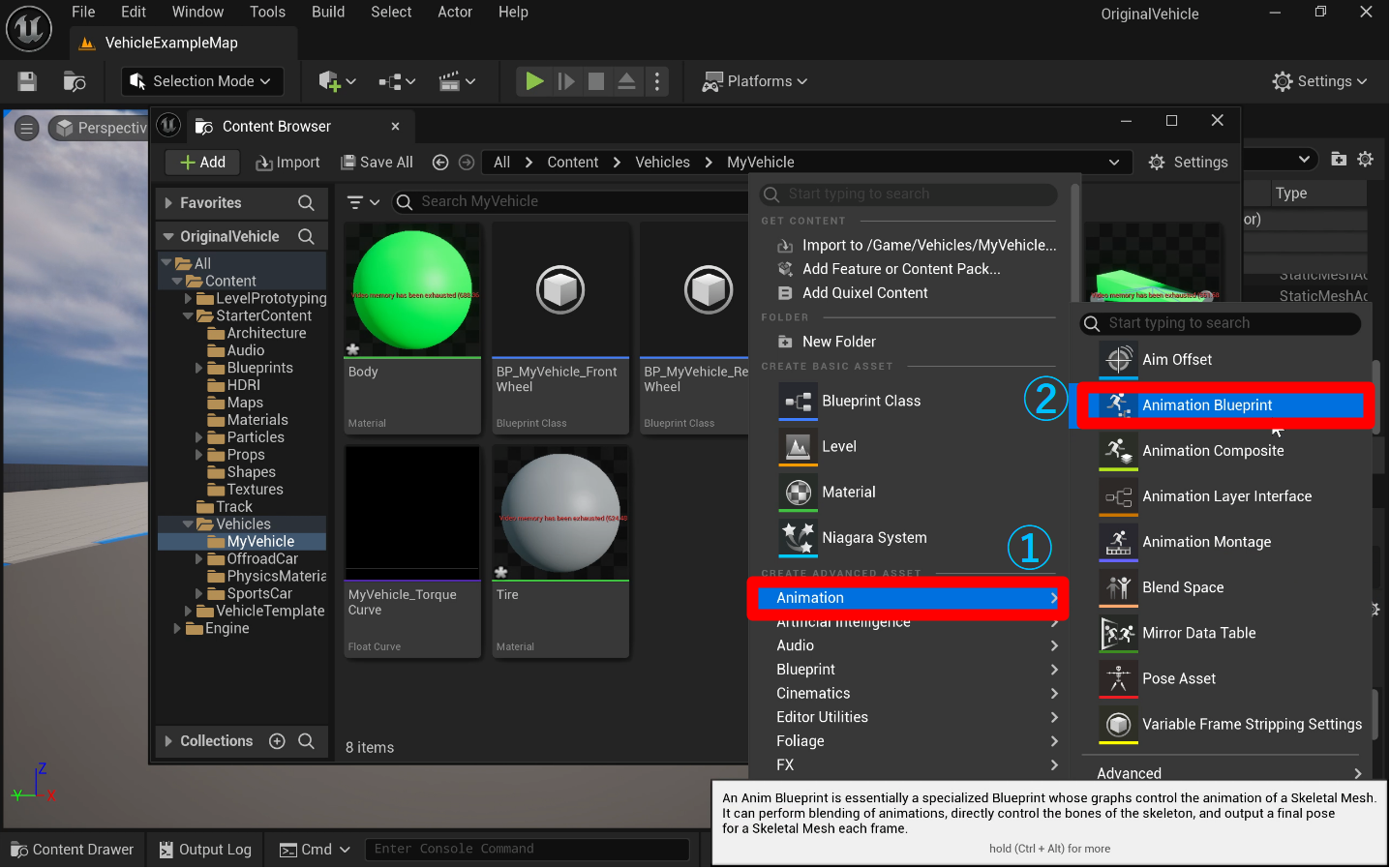Open Platforms dropdown
The height and width of the screenshot is (868, 1390).
(755, 81)
